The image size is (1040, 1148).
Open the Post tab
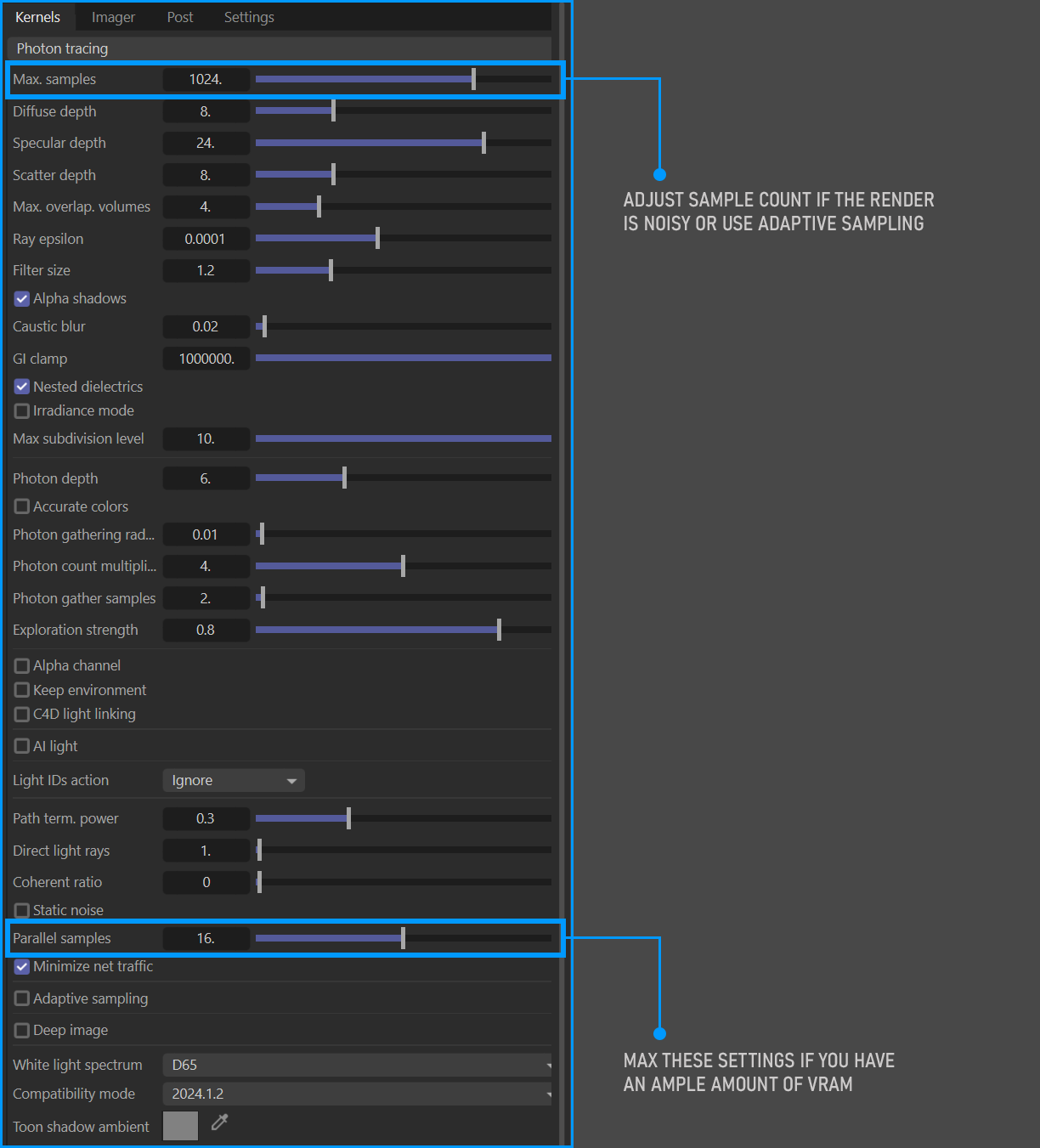[180, 17]
